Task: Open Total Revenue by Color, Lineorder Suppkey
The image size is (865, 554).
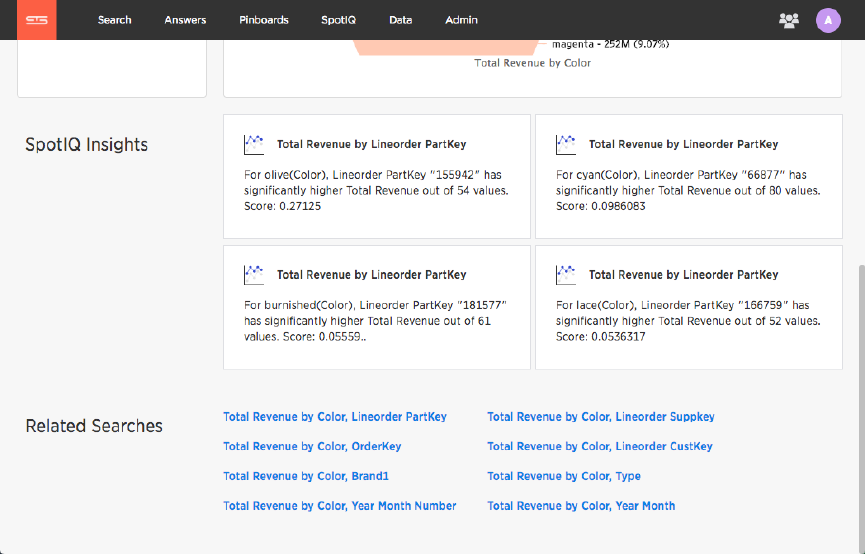Action: pos(601,417)
